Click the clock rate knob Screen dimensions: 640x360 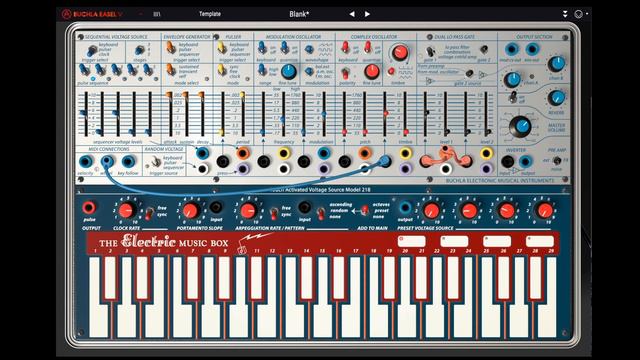(126, 211)
